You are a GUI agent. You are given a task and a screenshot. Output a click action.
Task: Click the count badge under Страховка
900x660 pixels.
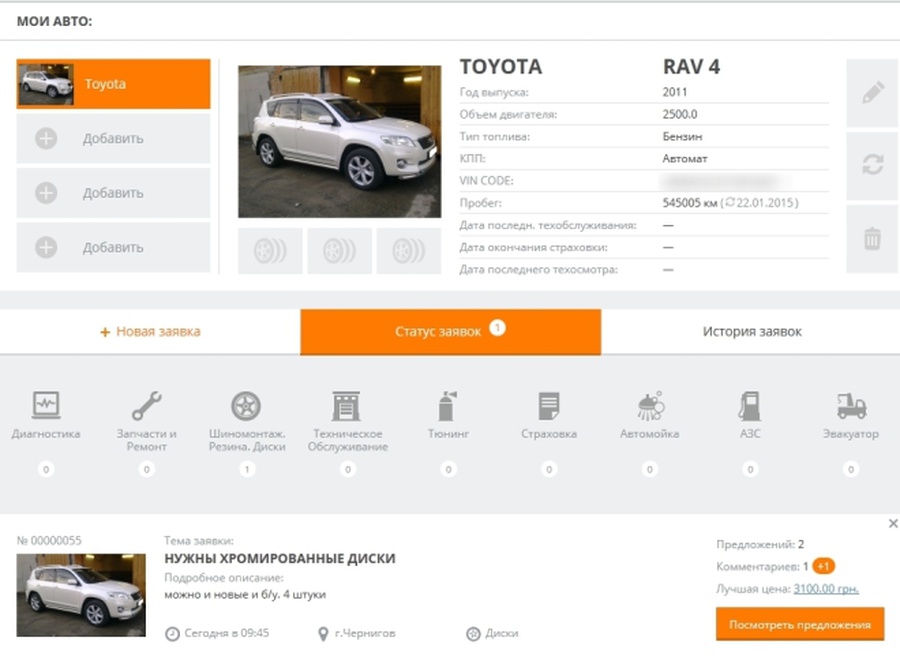(549, 469)
